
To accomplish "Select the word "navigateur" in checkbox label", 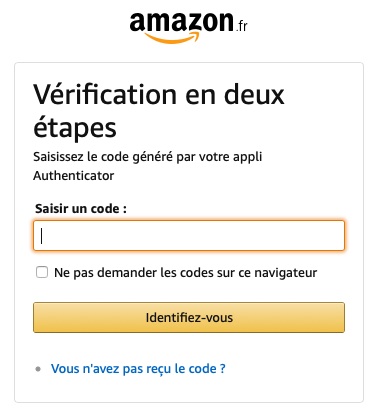I will (286, 273).
